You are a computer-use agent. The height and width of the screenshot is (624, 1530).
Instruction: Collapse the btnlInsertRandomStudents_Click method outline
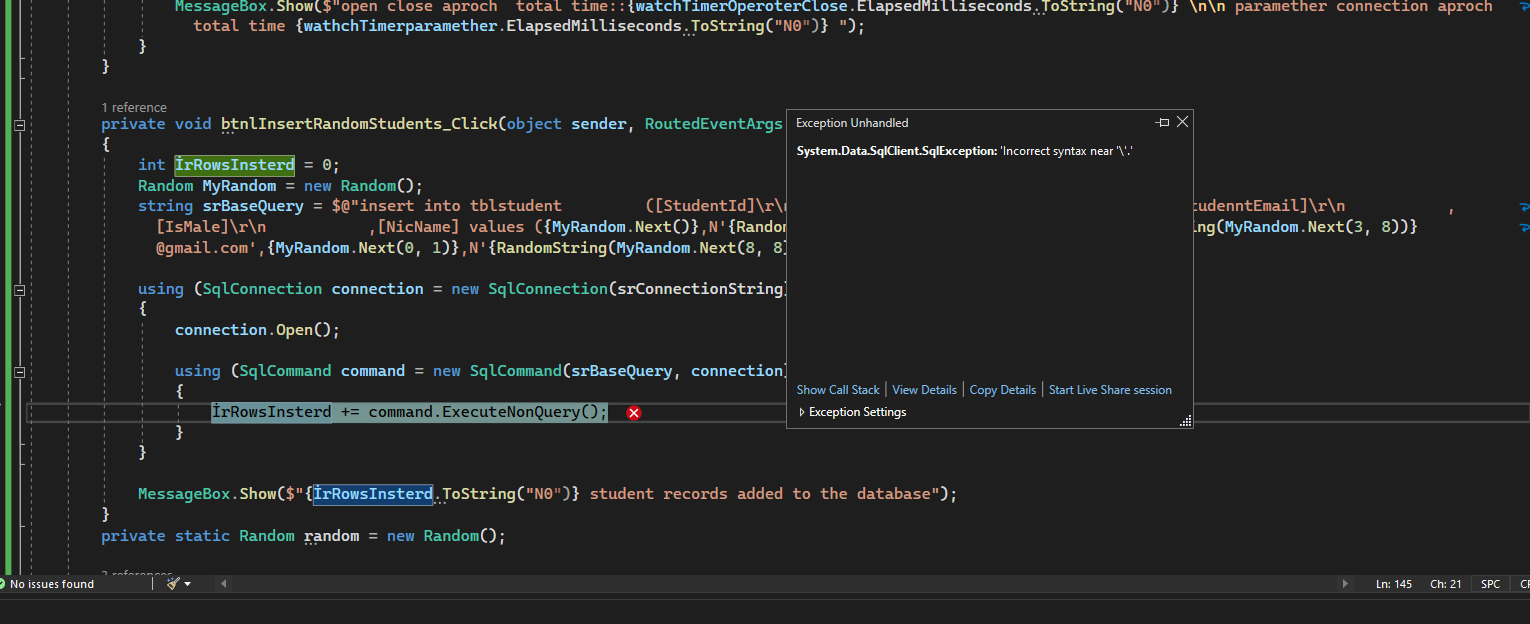click(19, 125)
